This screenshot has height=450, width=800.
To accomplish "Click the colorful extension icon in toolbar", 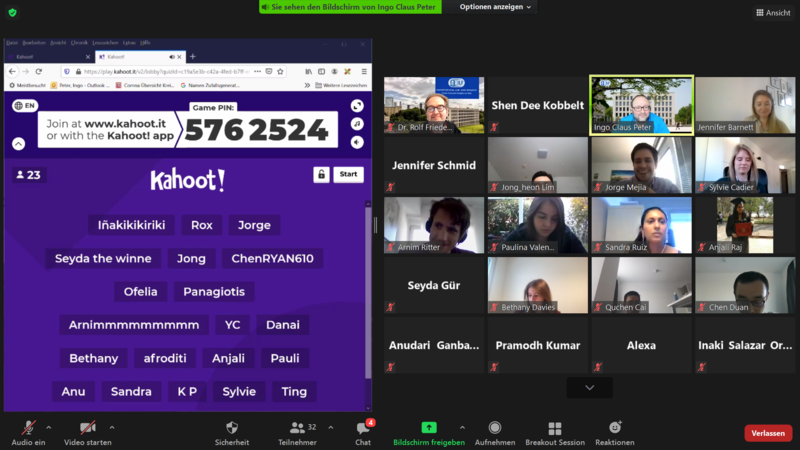I will (x=347, y=71).
